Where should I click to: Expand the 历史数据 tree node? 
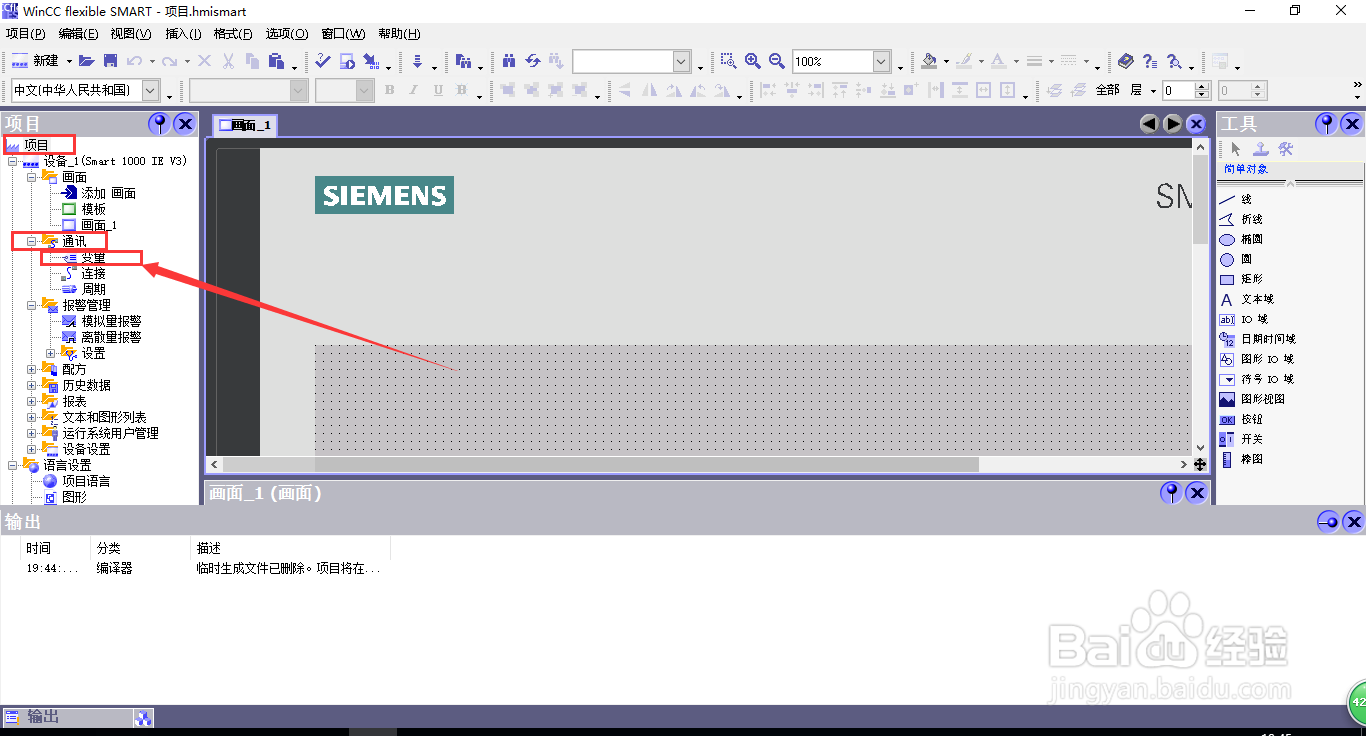[32, 385]
